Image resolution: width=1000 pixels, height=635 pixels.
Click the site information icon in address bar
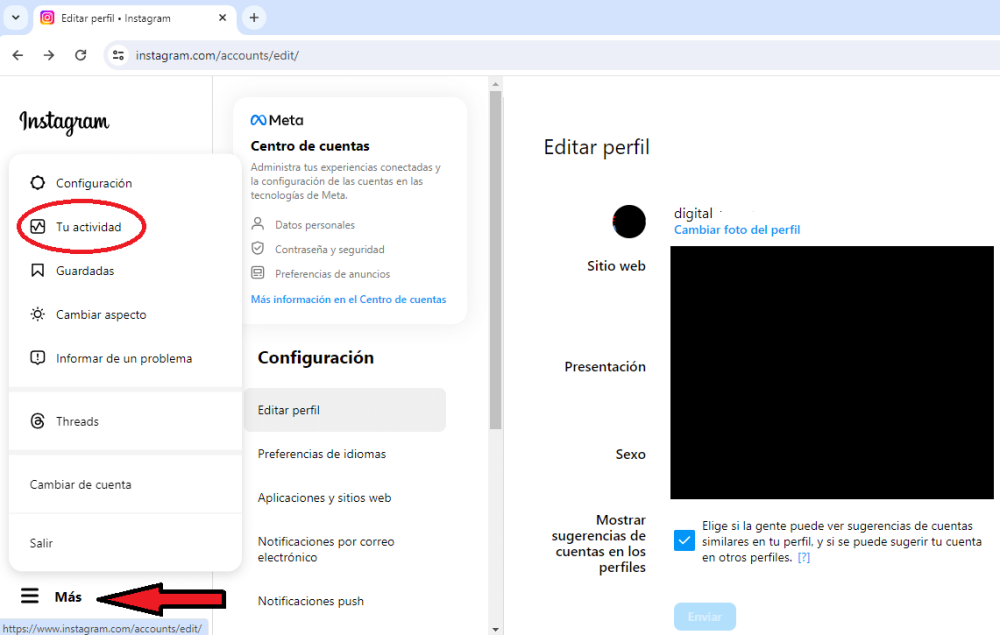[118, 55]
